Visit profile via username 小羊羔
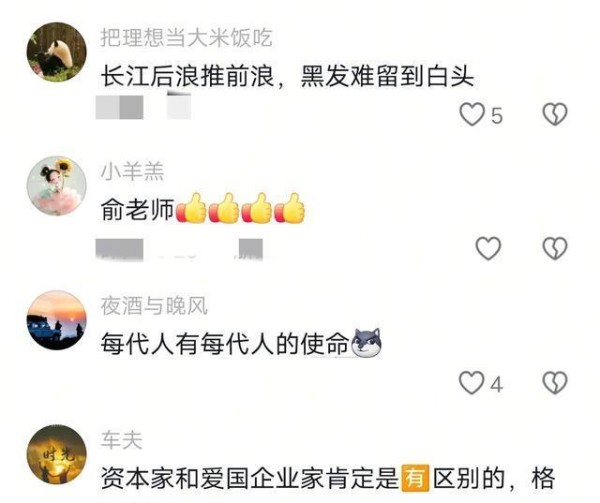 132,172
